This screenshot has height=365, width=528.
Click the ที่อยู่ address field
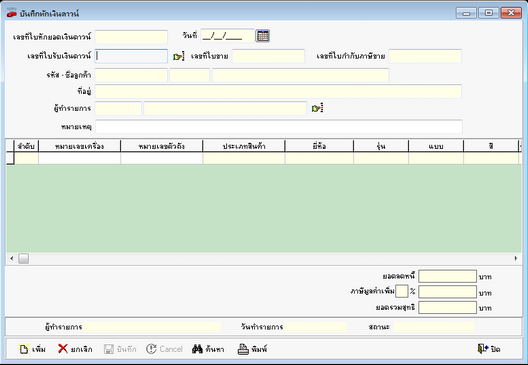point(278,92)
